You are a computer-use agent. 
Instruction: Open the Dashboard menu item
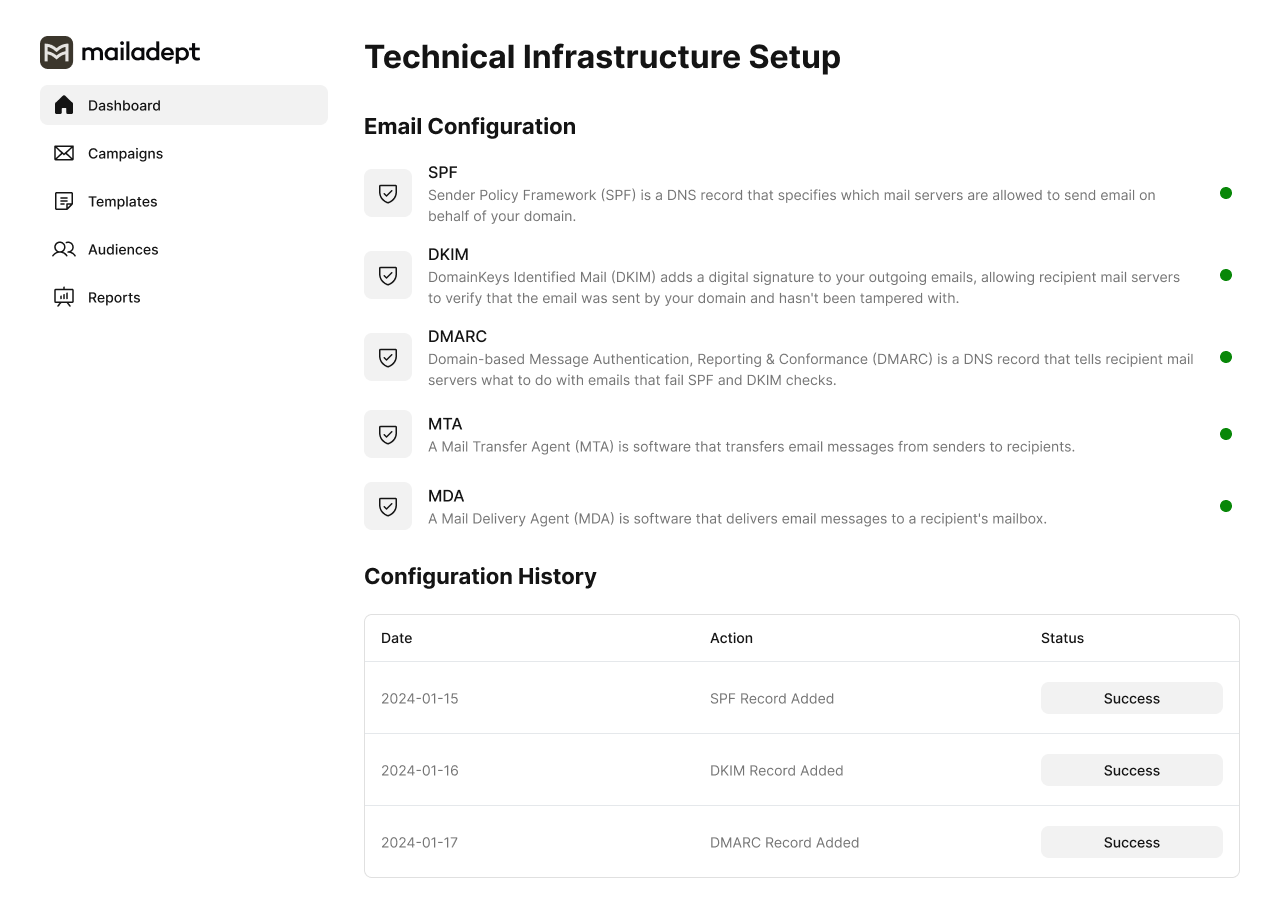point(184,105)
